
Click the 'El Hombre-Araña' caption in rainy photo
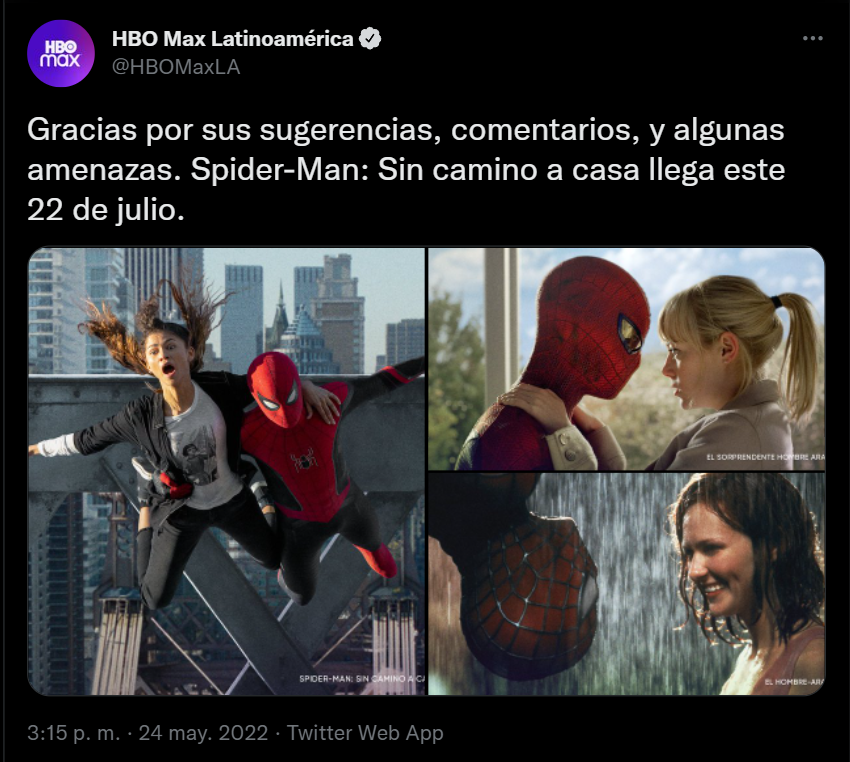pos(794,682)
